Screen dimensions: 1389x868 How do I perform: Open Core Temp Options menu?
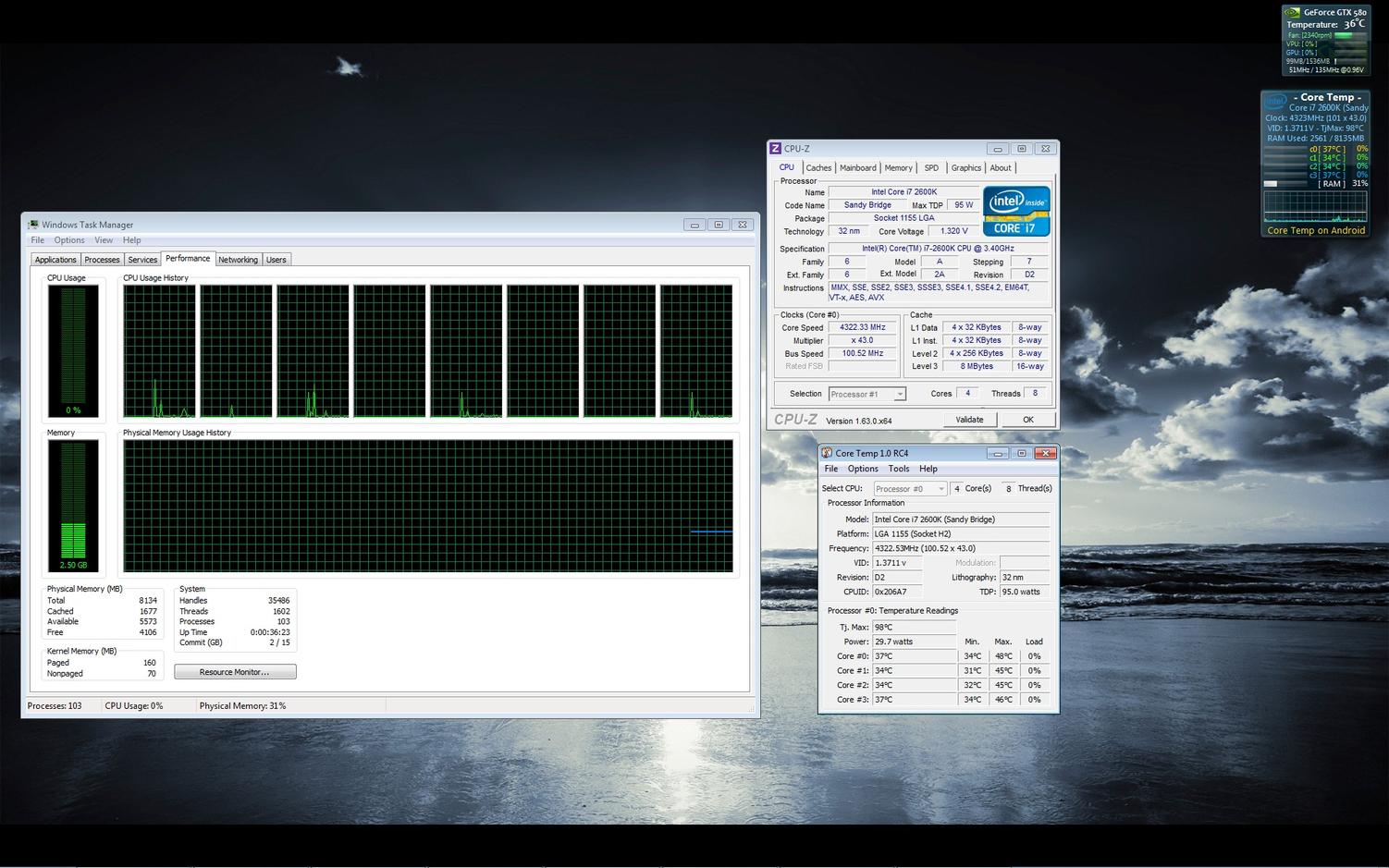pyautogui.click(x=863, y=469)
